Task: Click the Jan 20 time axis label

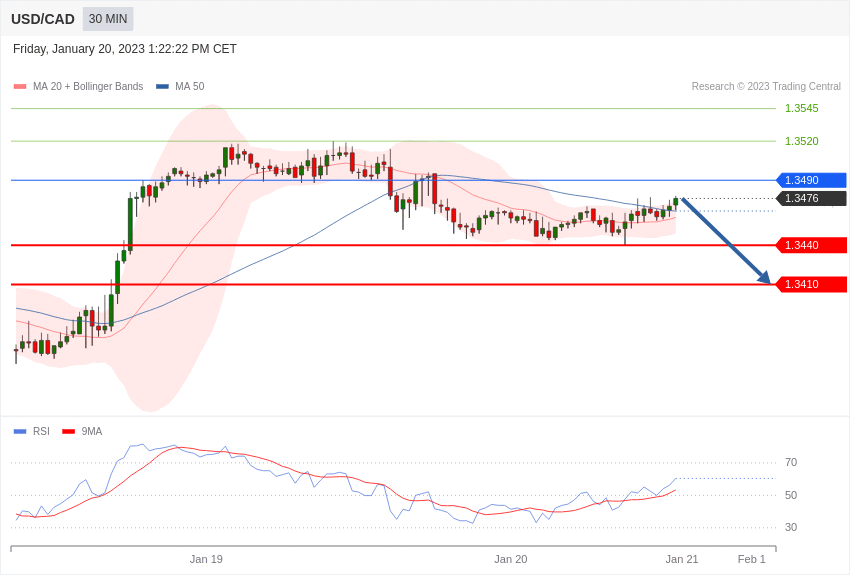Action: (x=511, y=559)
